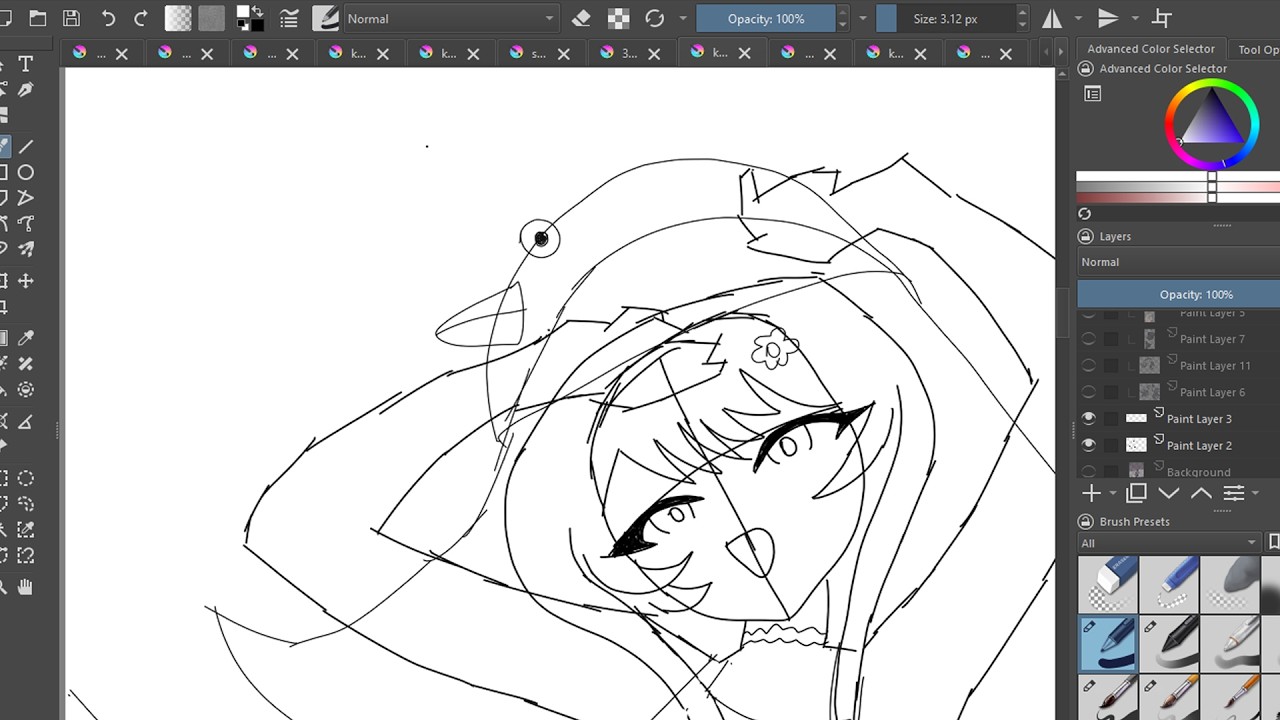Redo the last undone action
1280x720 pixels.
pos(141,18)
